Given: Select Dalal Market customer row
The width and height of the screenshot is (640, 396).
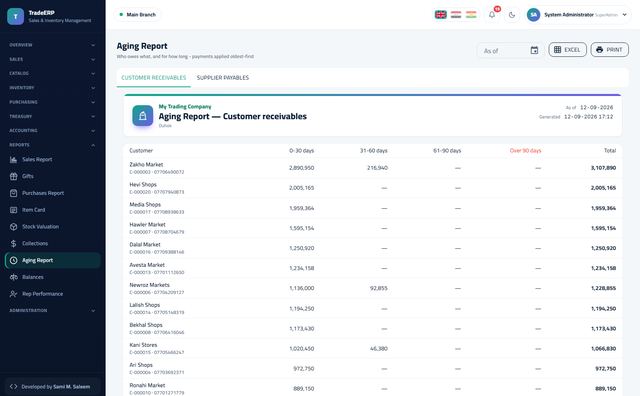Looking at the screenshot, I should pos(373,248).
